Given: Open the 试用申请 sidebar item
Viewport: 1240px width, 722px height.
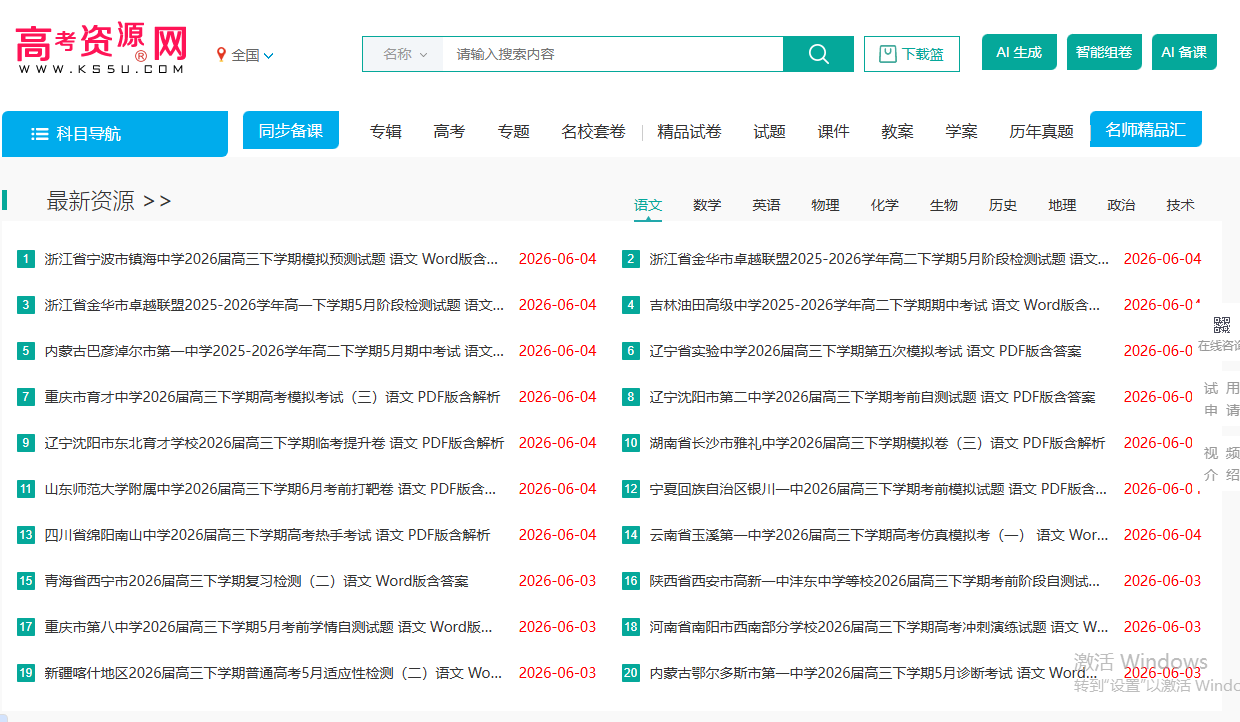Looking at the screenshot, I should click(1221, 399).
